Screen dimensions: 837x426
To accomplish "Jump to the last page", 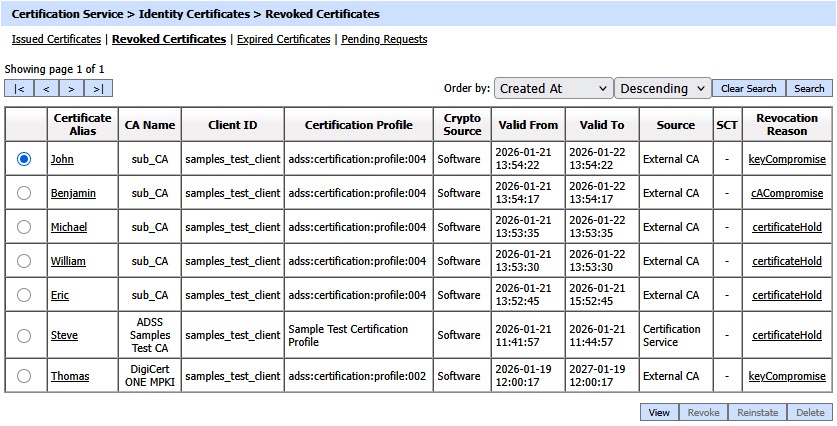I will coord(98,89).
